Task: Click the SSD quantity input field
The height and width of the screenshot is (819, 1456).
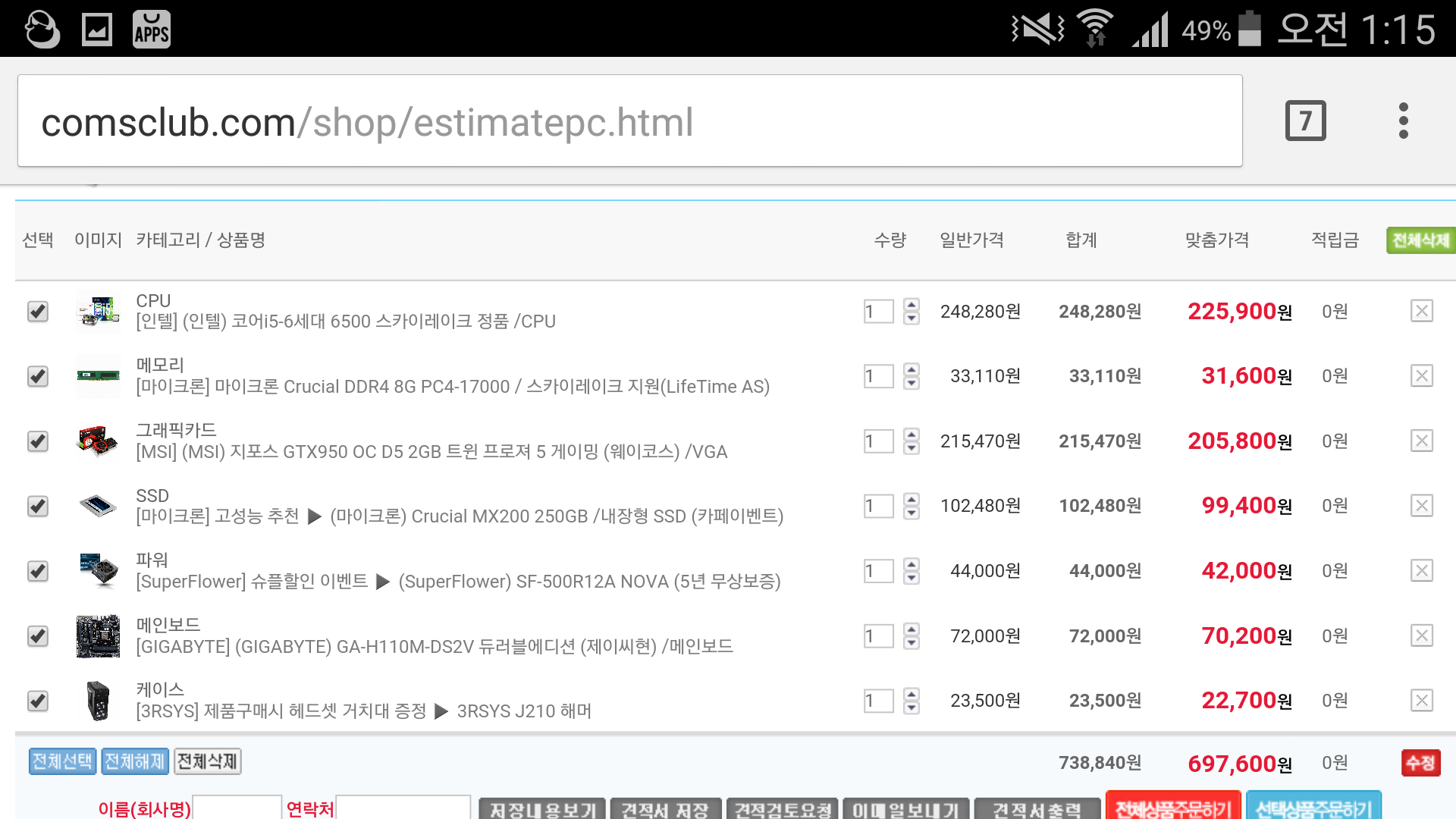Action: click(878, 506)
